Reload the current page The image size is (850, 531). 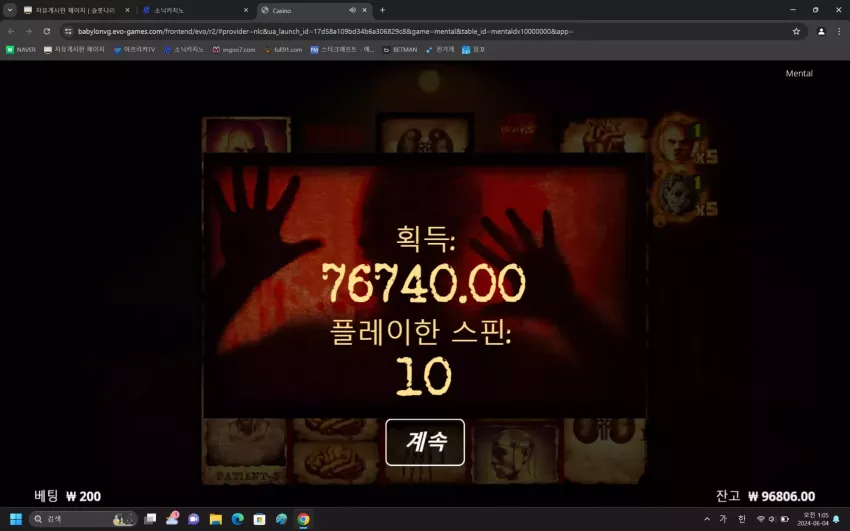[47, 31]
